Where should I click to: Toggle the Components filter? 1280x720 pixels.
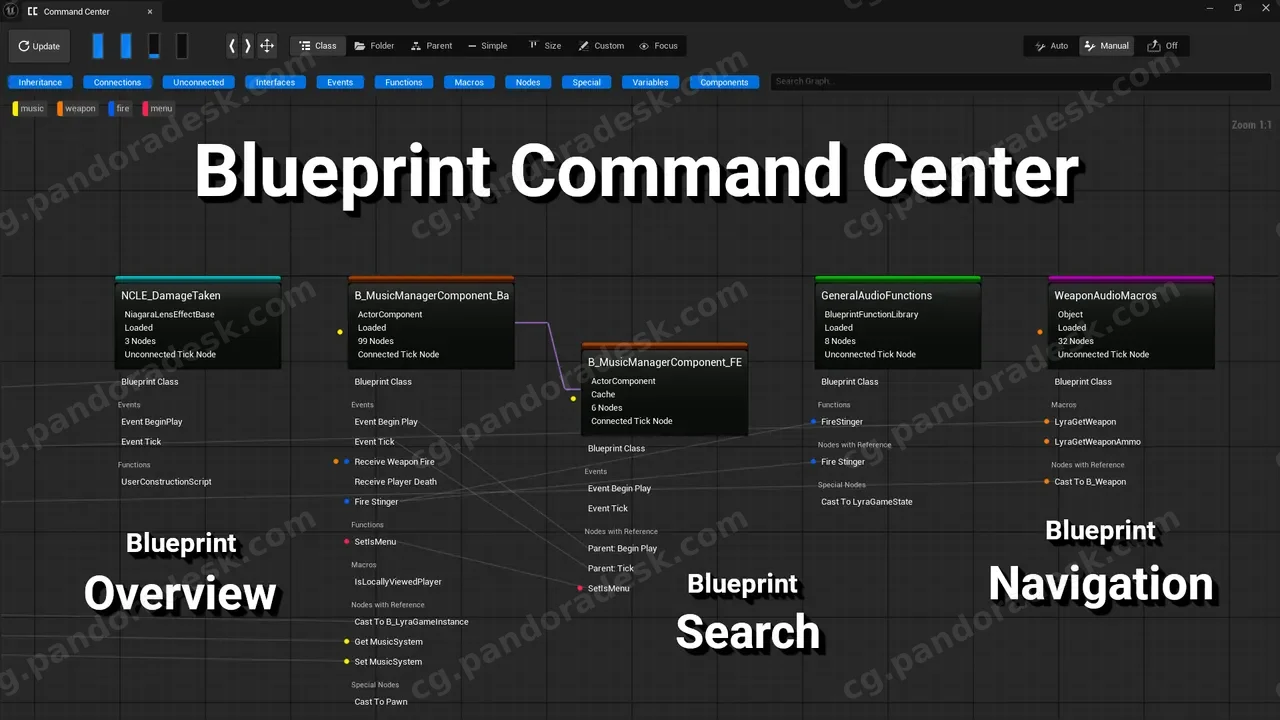point(724,82)
